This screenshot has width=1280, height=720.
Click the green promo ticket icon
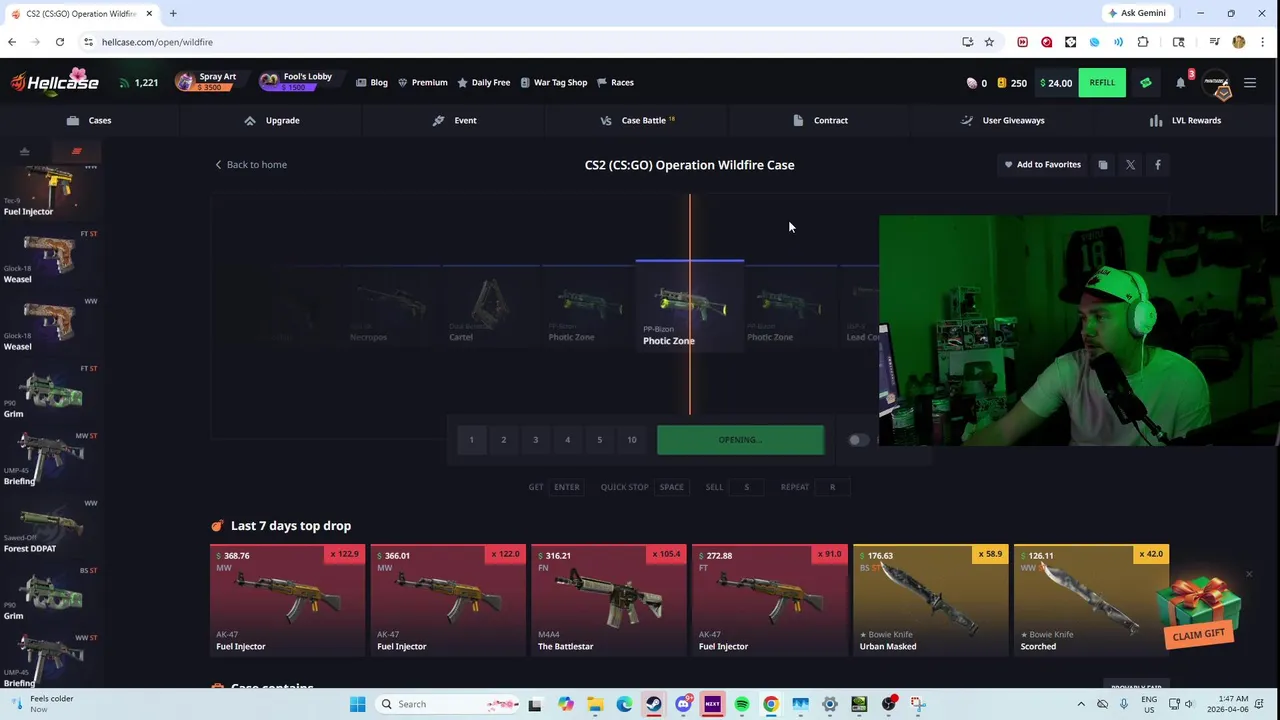[1146, 83]
